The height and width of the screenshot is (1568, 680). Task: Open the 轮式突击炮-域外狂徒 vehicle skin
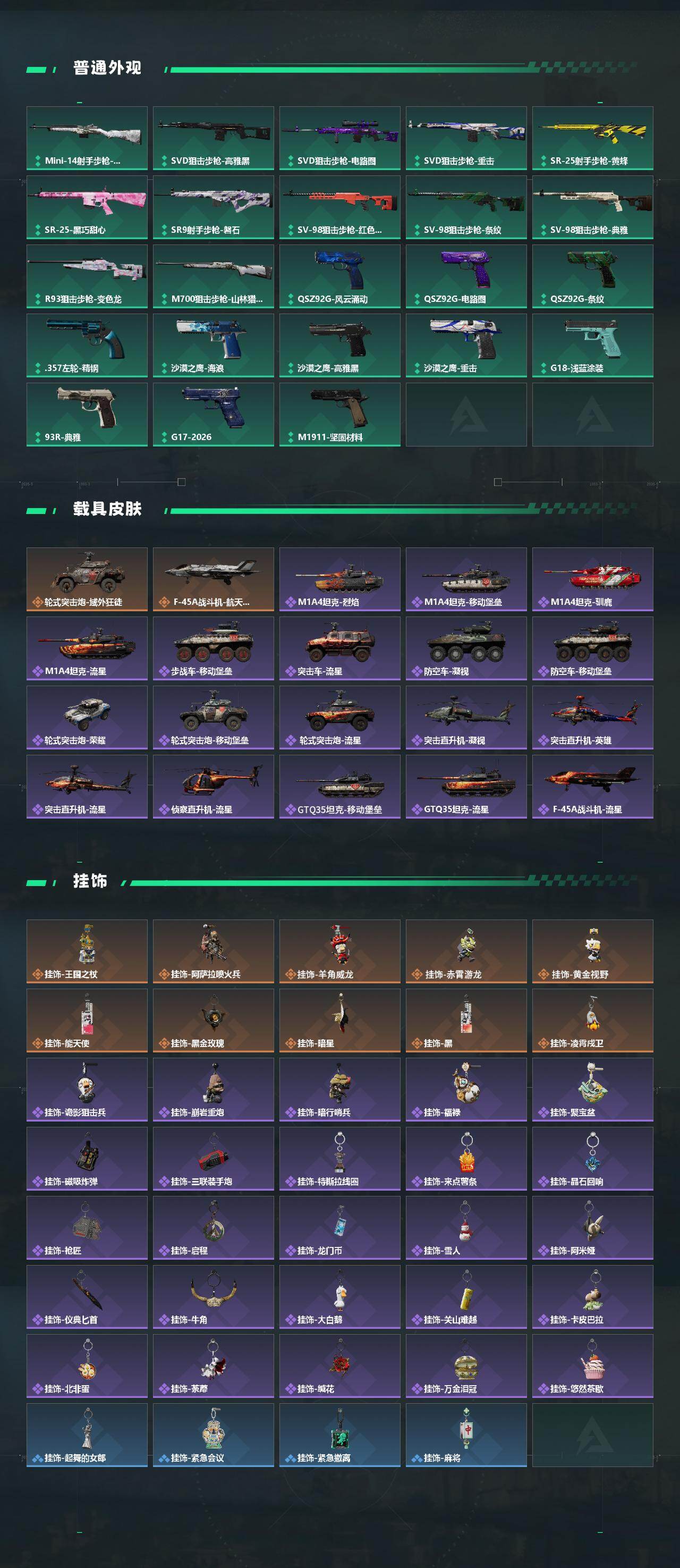[x=87, y=579]
